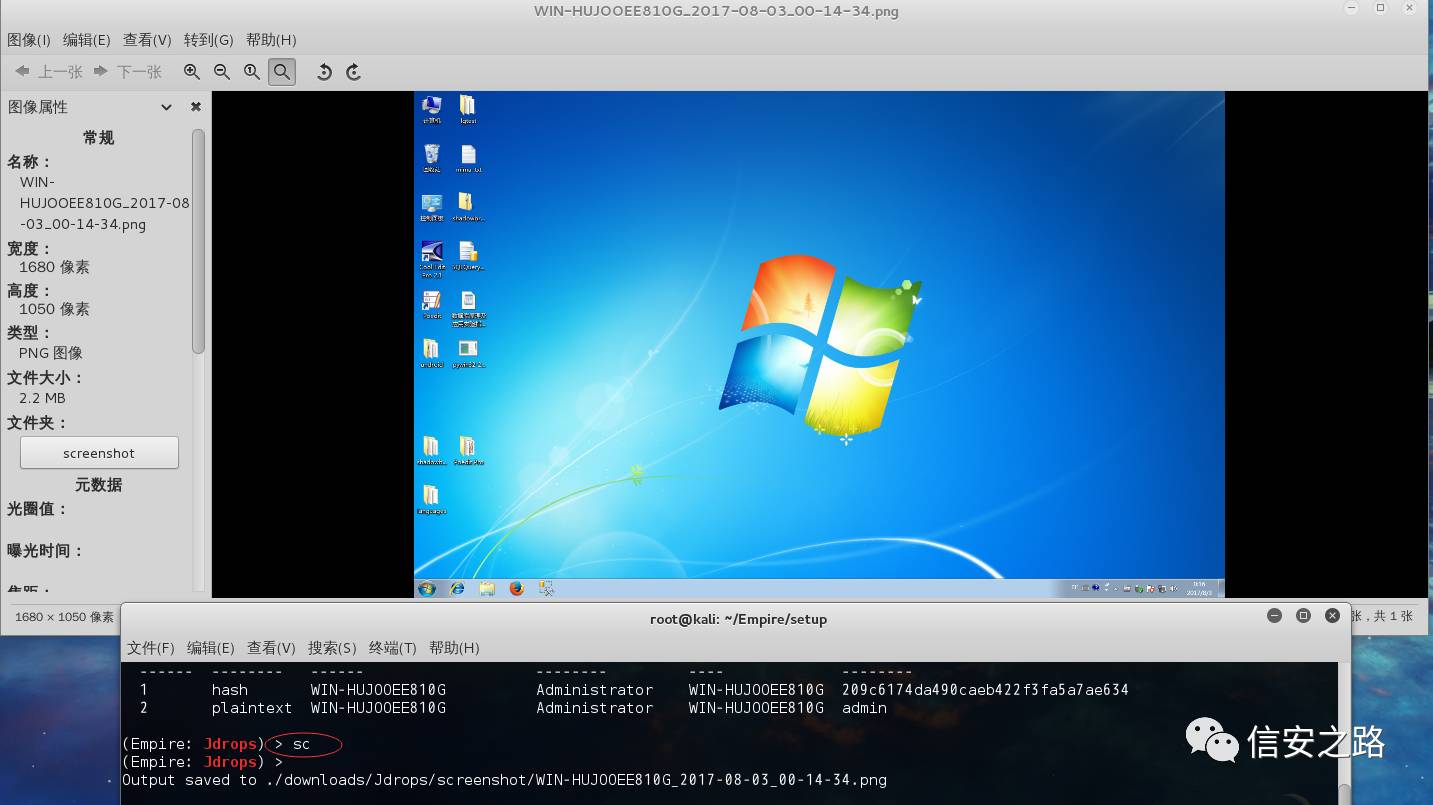The image size is (1433, 805).
Task: Open the 转到(G) menu
Action: click(208, 40)
